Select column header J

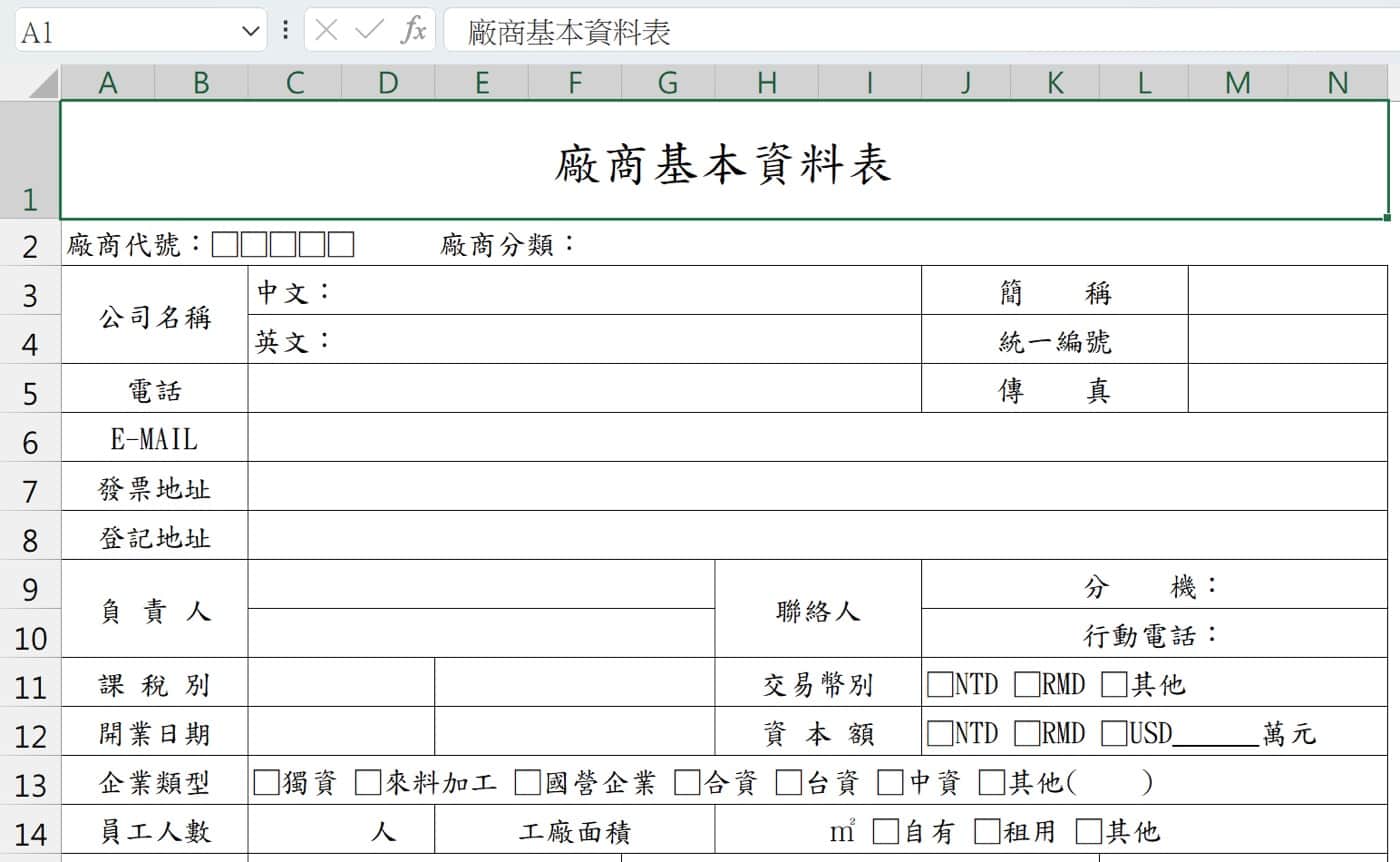tap(966, 83)
